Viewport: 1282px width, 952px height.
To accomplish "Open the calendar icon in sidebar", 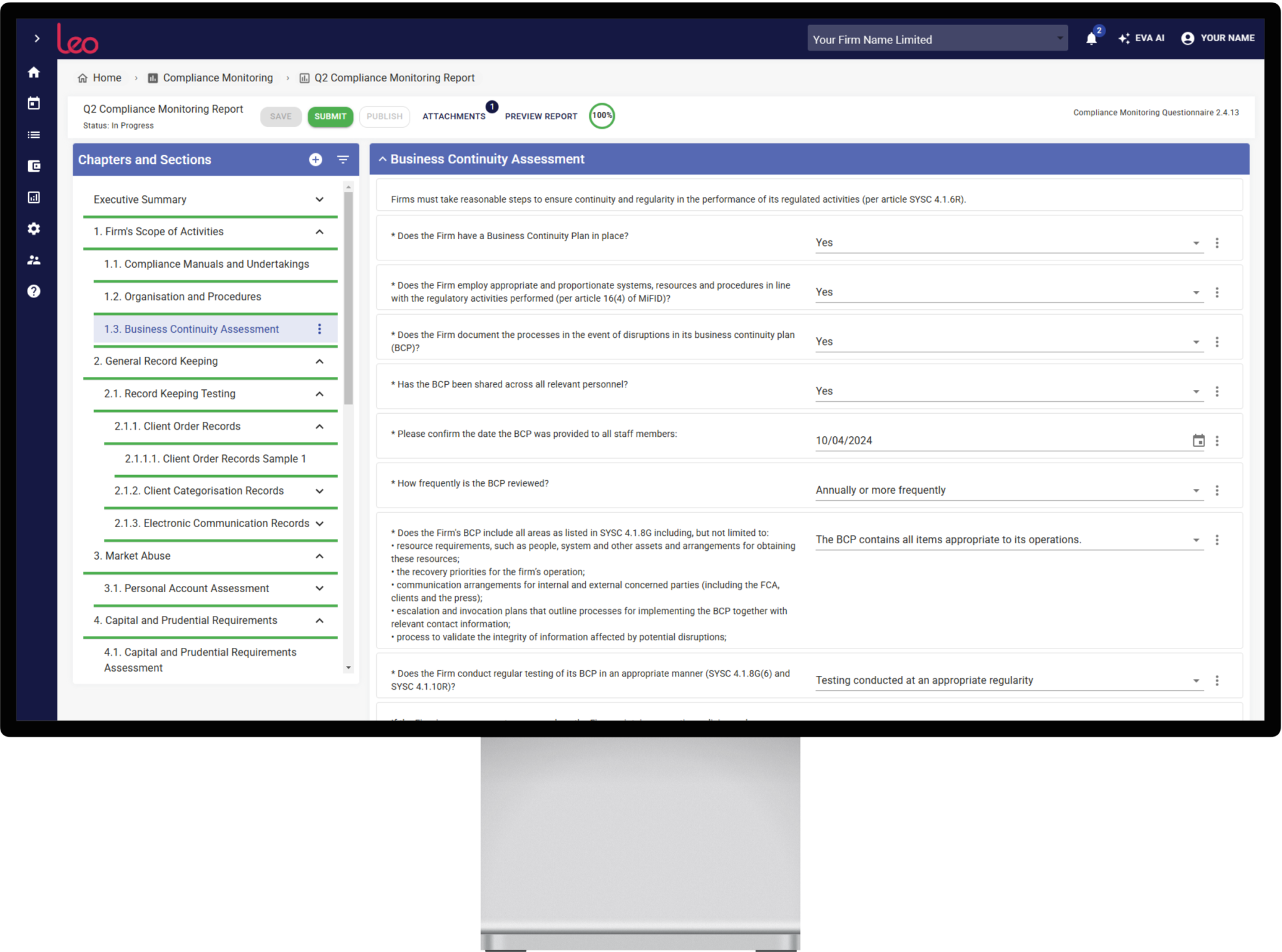I will 33,103.
